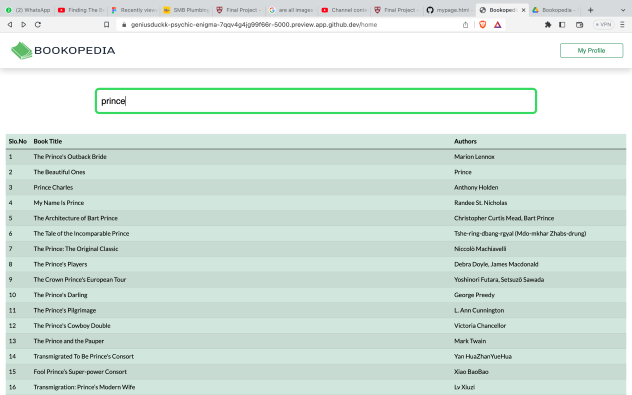This screenshot has width=632, height=395.
Task: Select The Prince's Darling title
Action: (60, 295)
